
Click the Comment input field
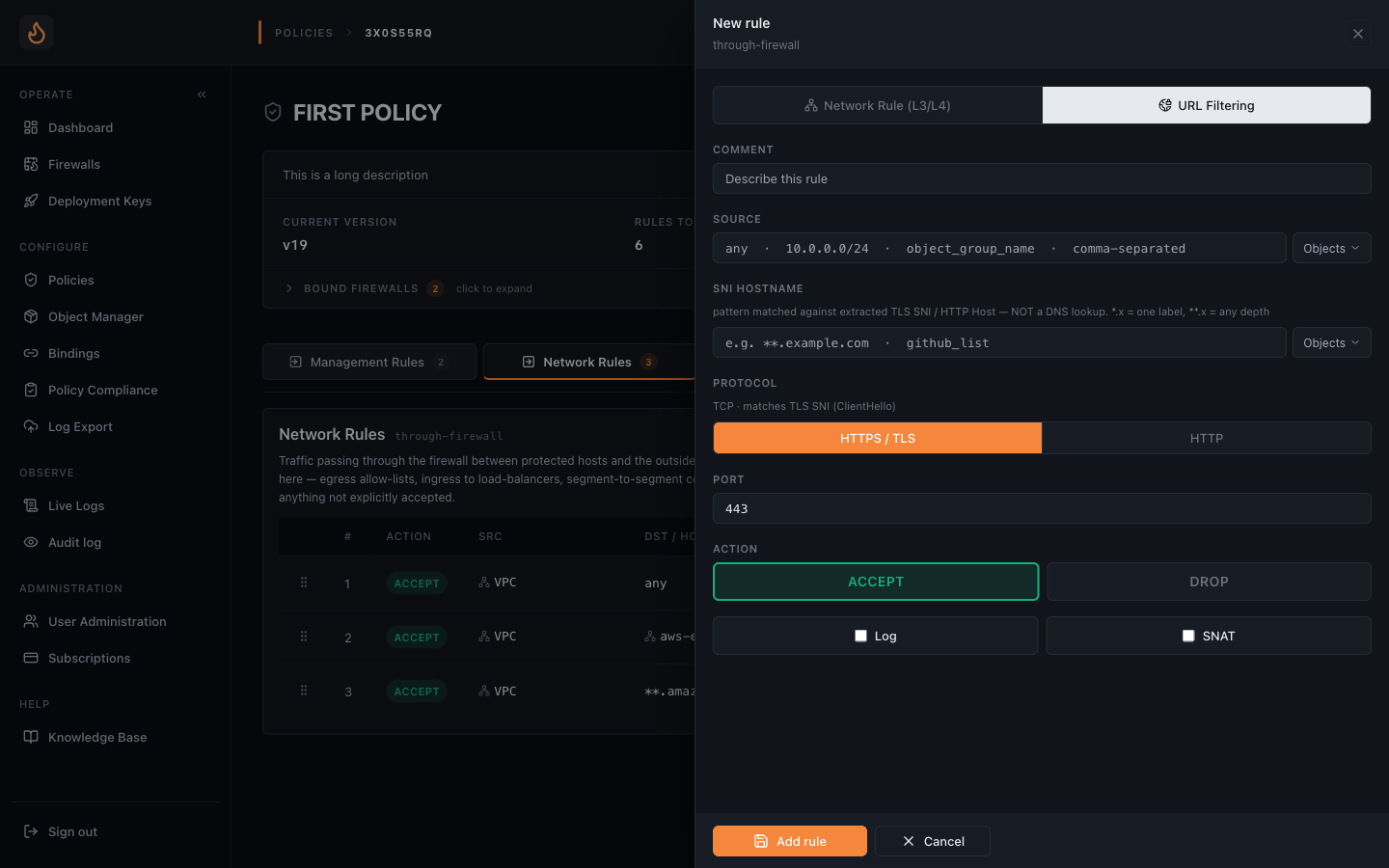1042,178
